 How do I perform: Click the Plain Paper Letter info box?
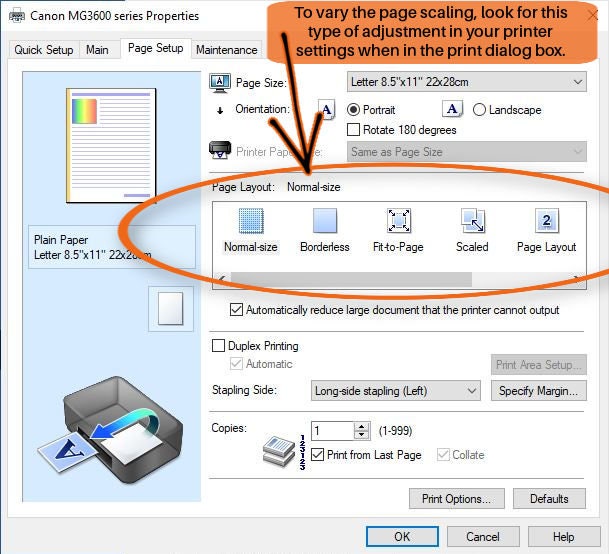[111, 247]
